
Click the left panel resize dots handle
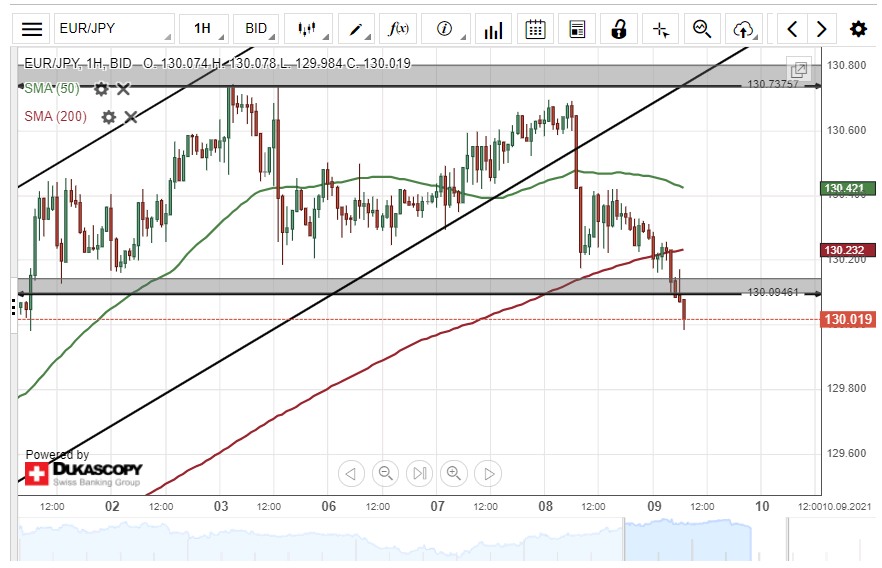tap(14, 307)
